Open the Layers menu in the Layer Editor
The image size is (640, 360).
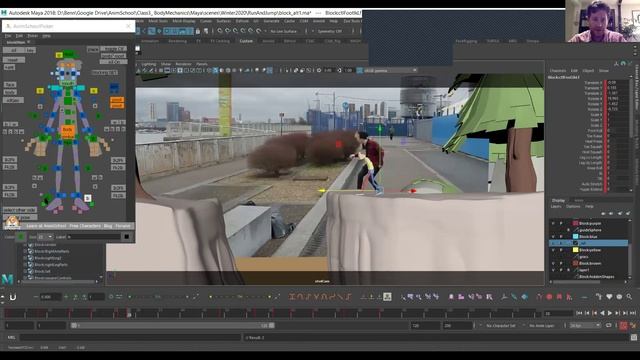556,207
